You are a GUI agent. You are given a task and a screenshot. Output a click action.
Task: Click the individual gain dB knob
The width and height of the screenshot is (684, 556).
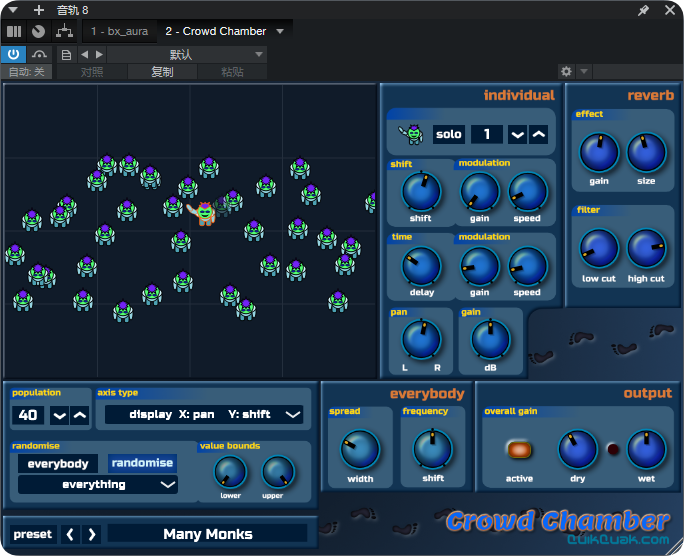click(491, 339)
